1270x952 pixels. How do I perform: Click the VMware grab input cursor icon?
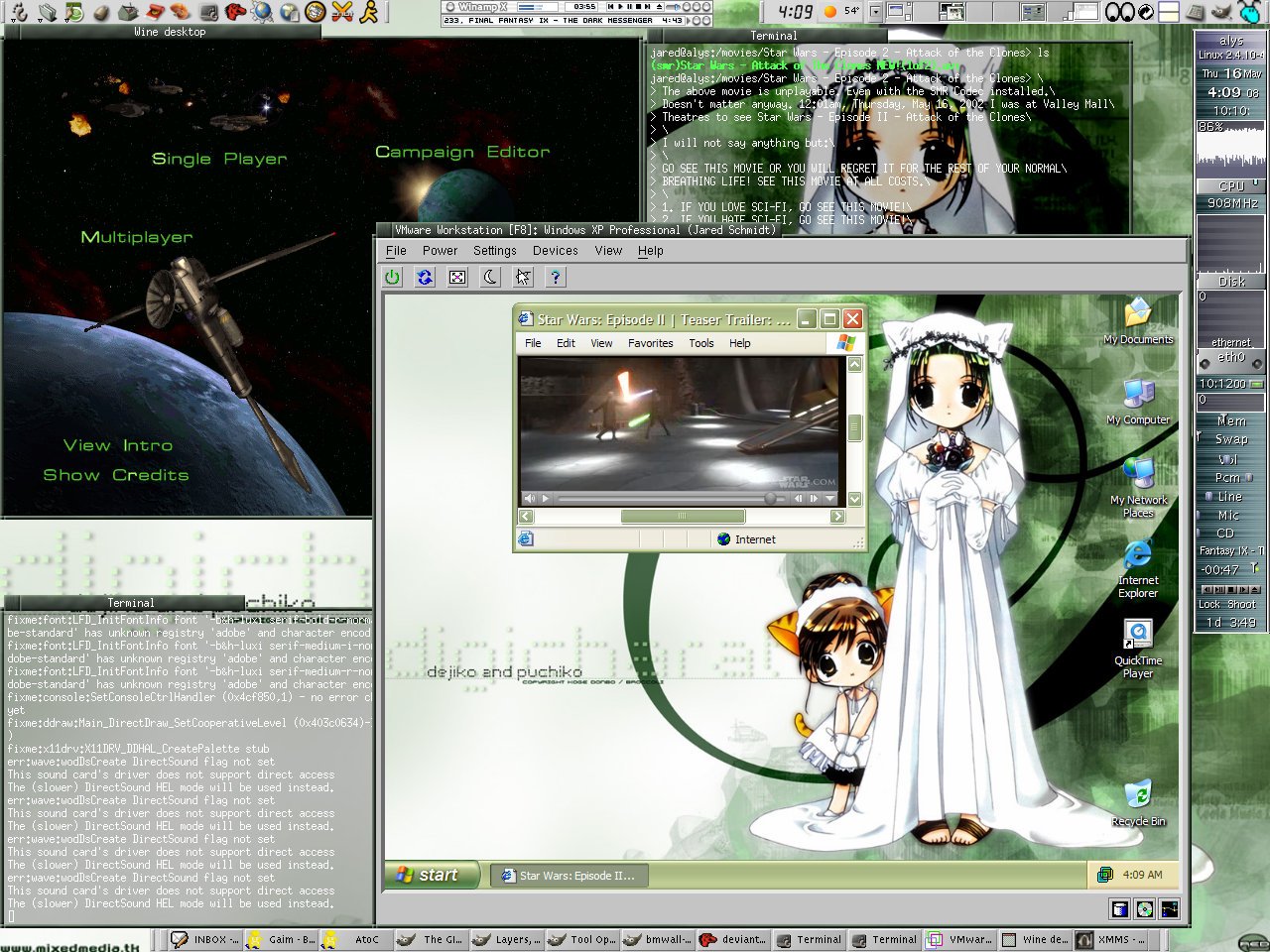pyautogui.click(x=523, y=278)
